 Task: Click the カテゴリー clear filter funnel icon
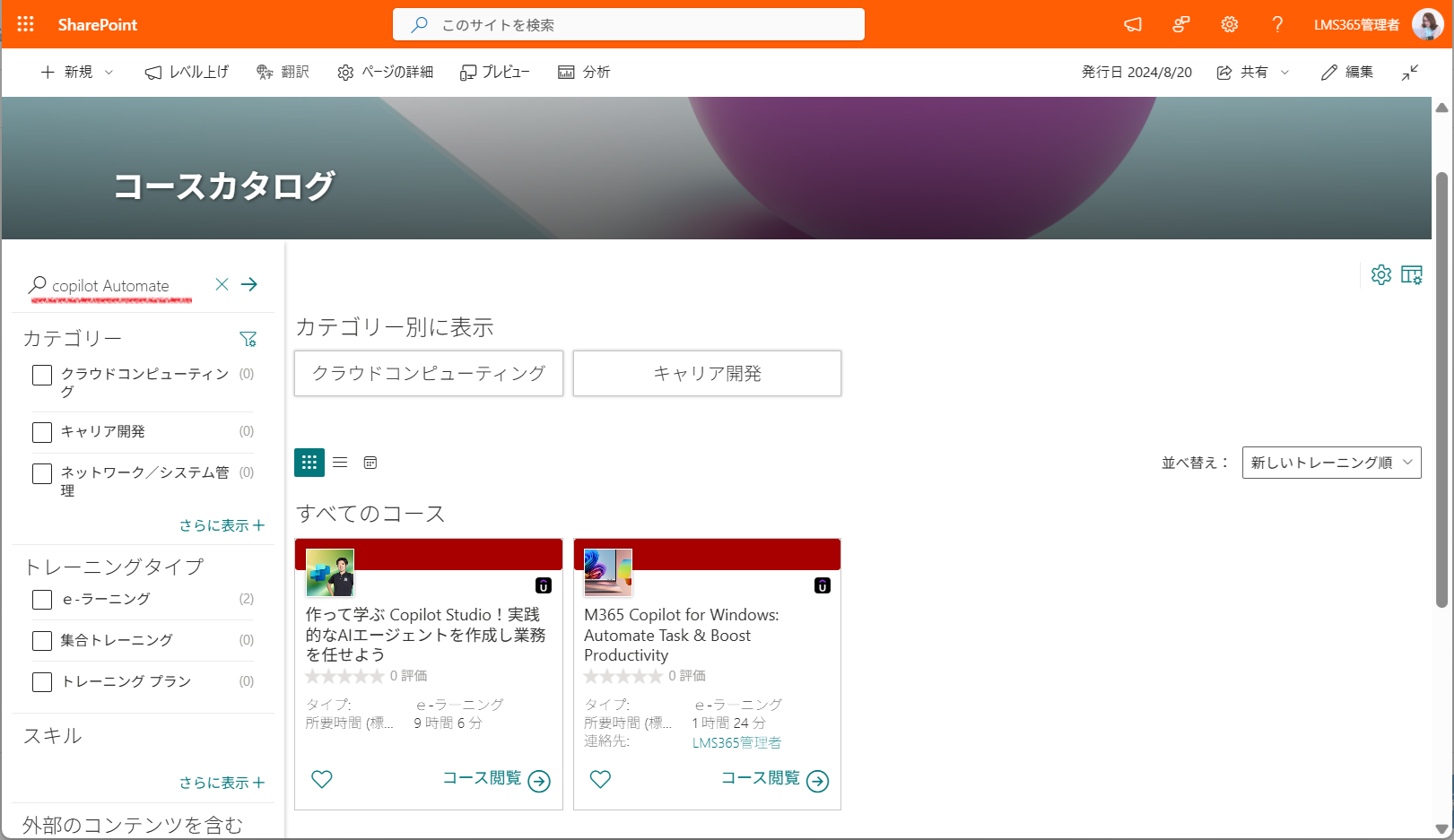(248, 339)
